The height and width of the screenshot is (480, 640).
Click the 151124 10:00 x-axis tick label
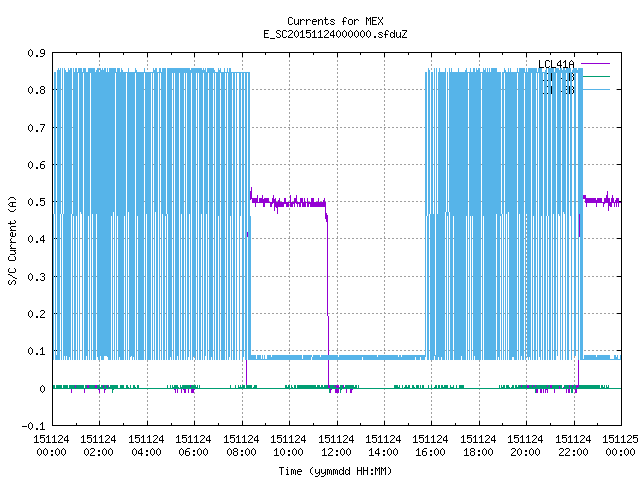289,446
